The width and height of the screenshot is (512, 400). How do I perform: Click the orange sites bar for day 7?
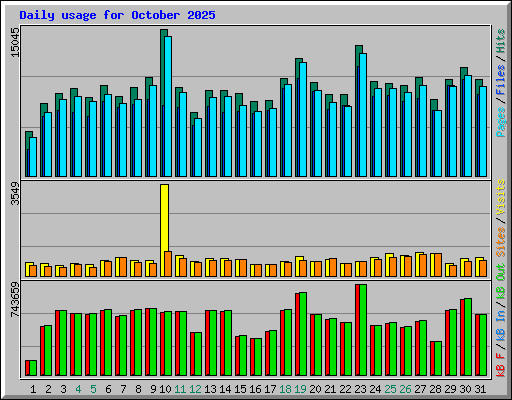(123, 267)
